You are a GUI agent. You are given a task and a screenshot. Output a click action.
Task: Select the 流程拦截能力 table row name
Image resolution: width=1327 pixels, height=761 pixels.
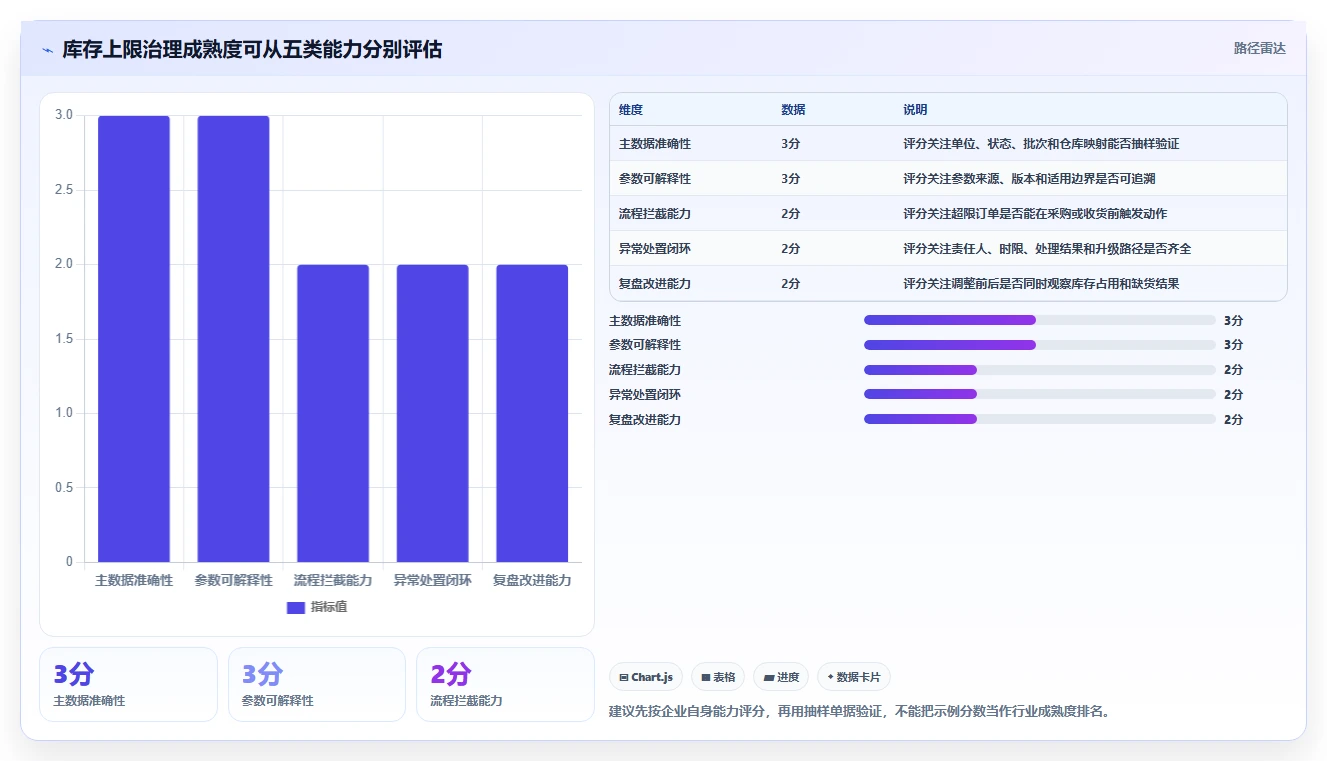click(x=655, y=214)
